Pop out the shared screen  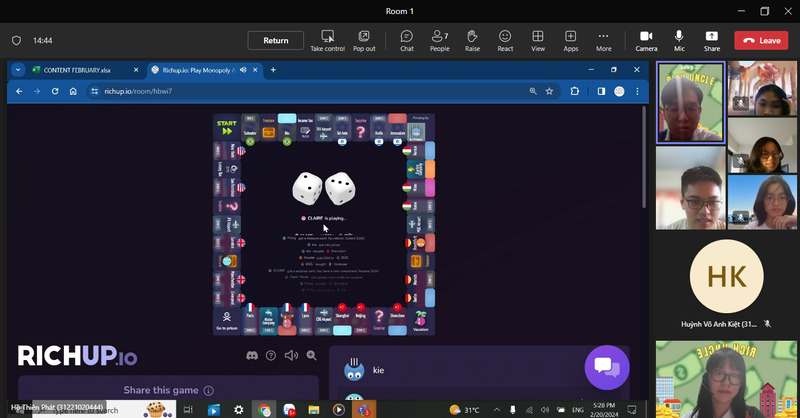click(364, 41)
